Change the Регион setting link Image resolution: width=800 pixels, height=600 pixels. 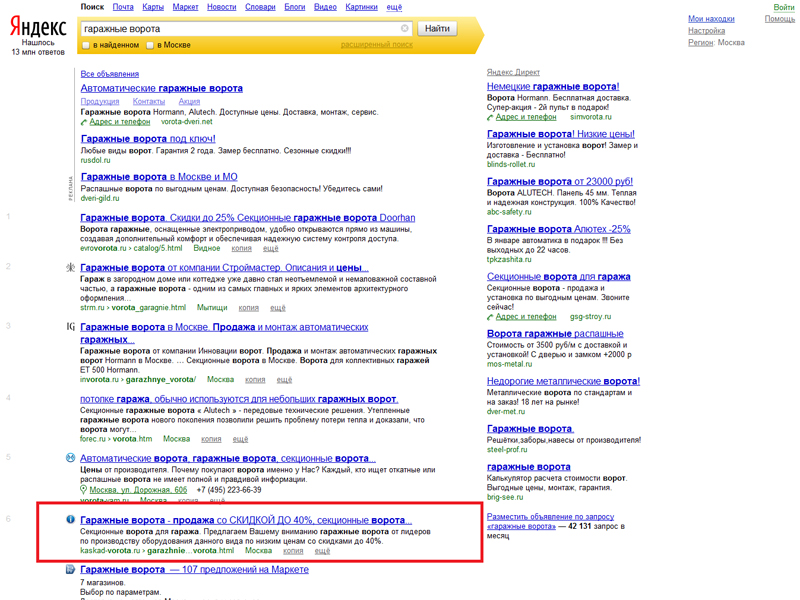tap(701, 42)
